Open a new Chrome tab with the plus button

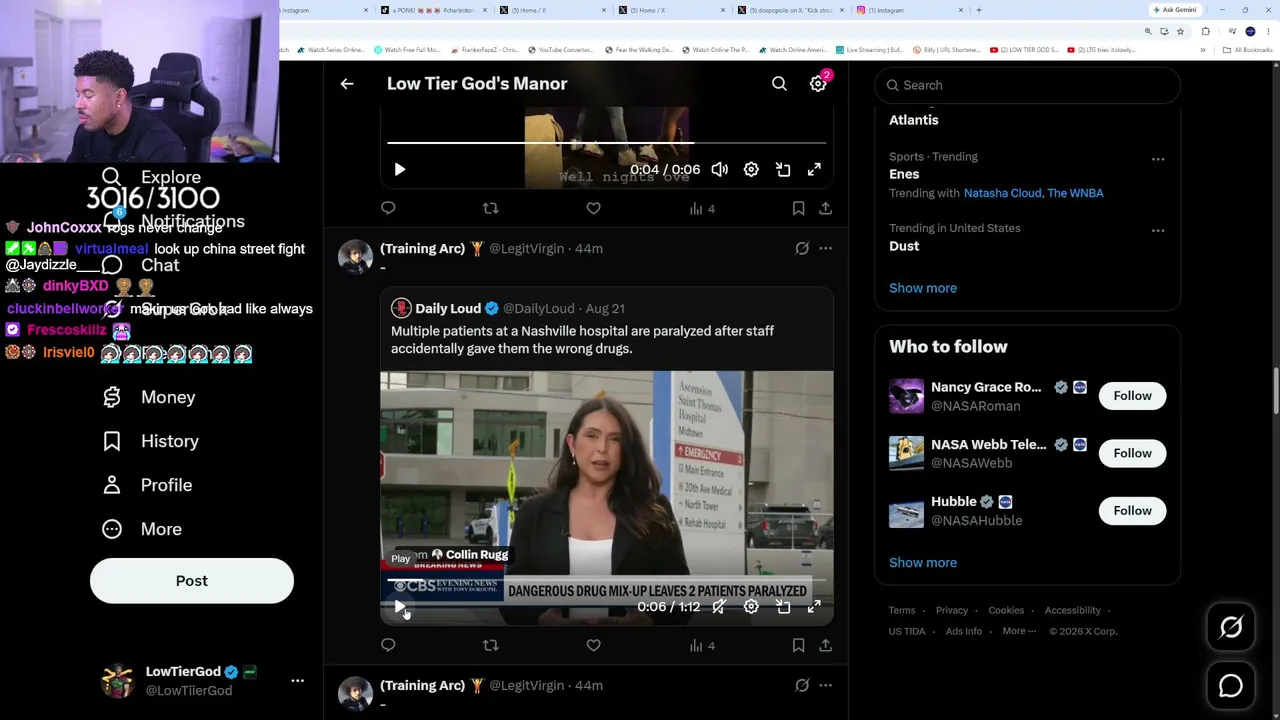[978, 10]
